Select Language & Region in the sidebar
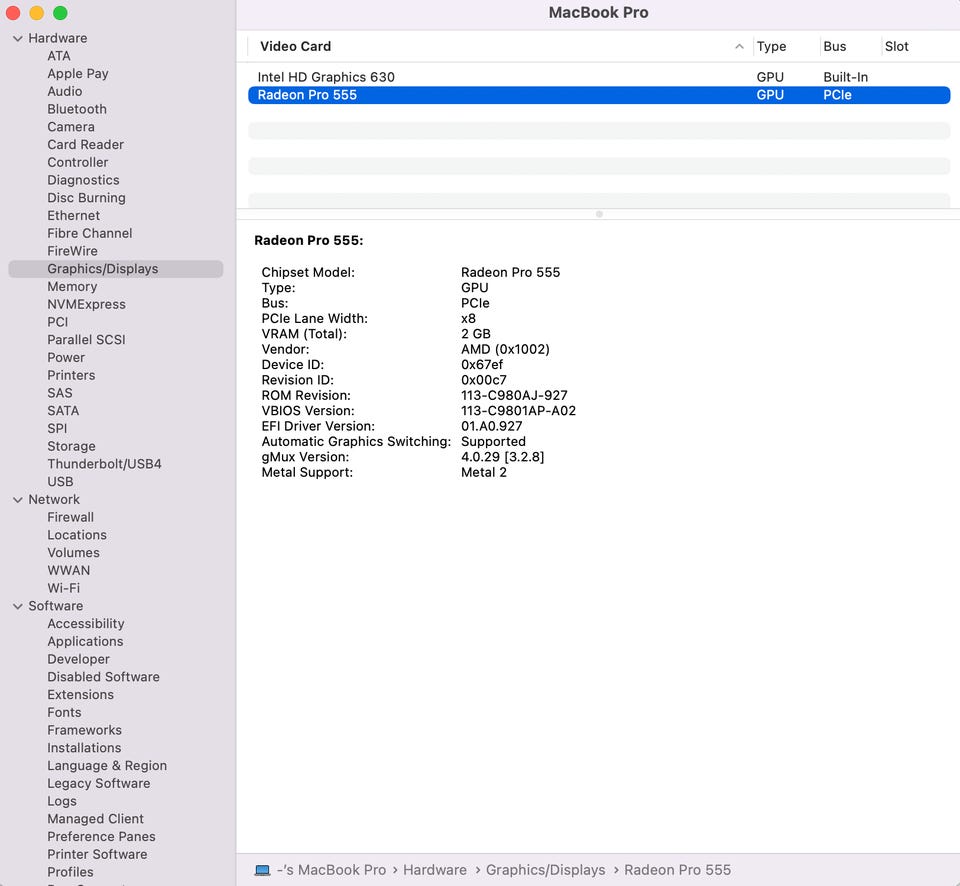960x886 pixels. click(x=107, y=766)
